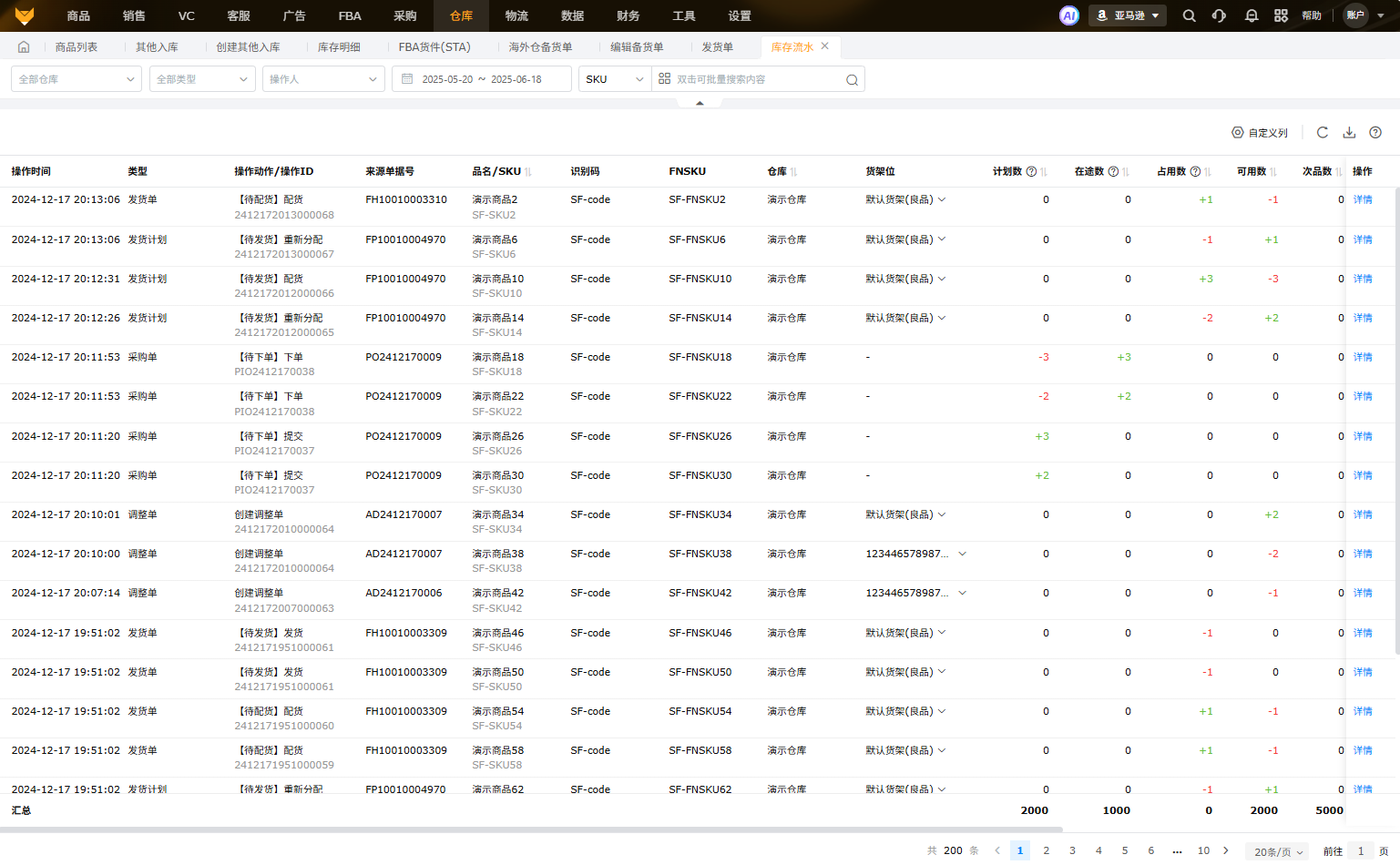
Task: Open the notifications bell
Action: pos(1252,15)
